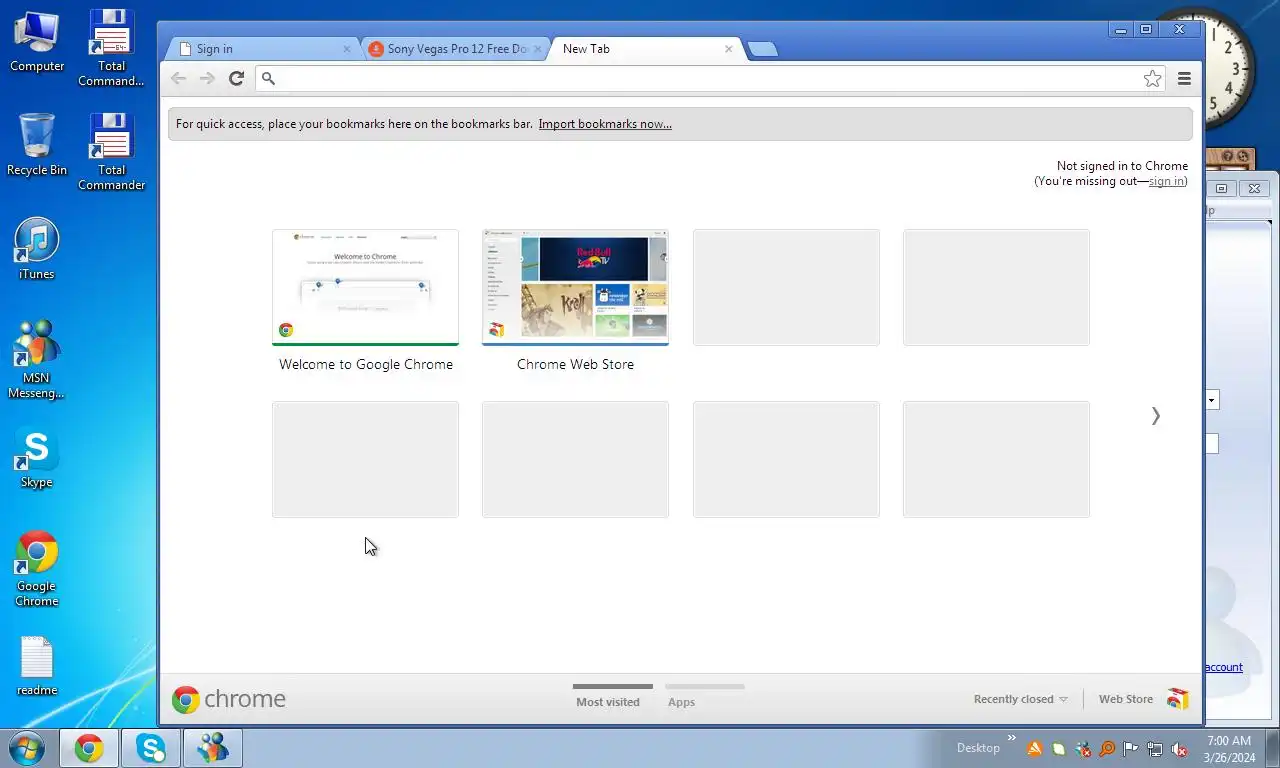
Task: Click the network tray icon
Action: coord(1155,749)
